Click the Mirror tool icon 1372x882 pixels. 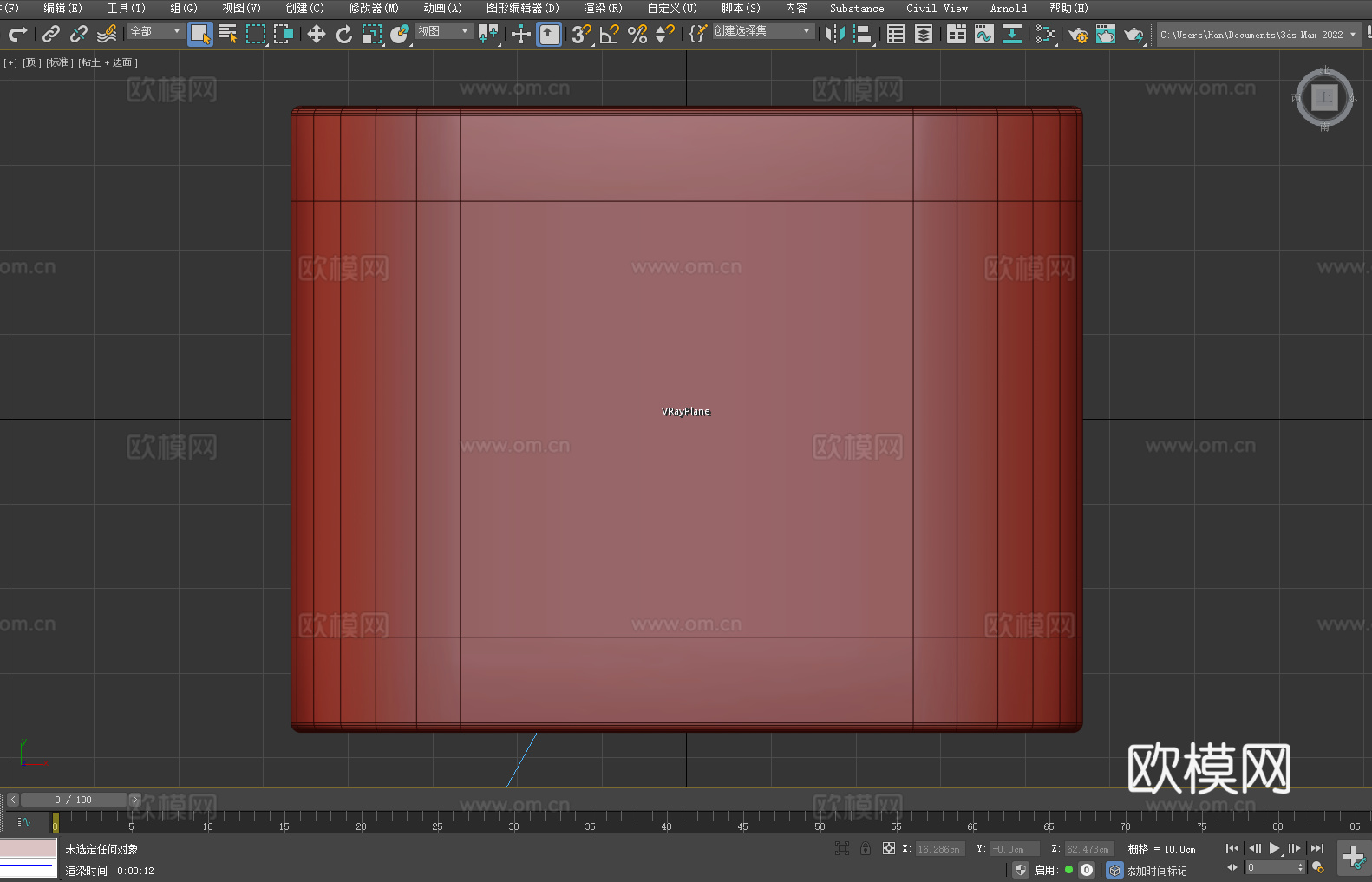835,34
